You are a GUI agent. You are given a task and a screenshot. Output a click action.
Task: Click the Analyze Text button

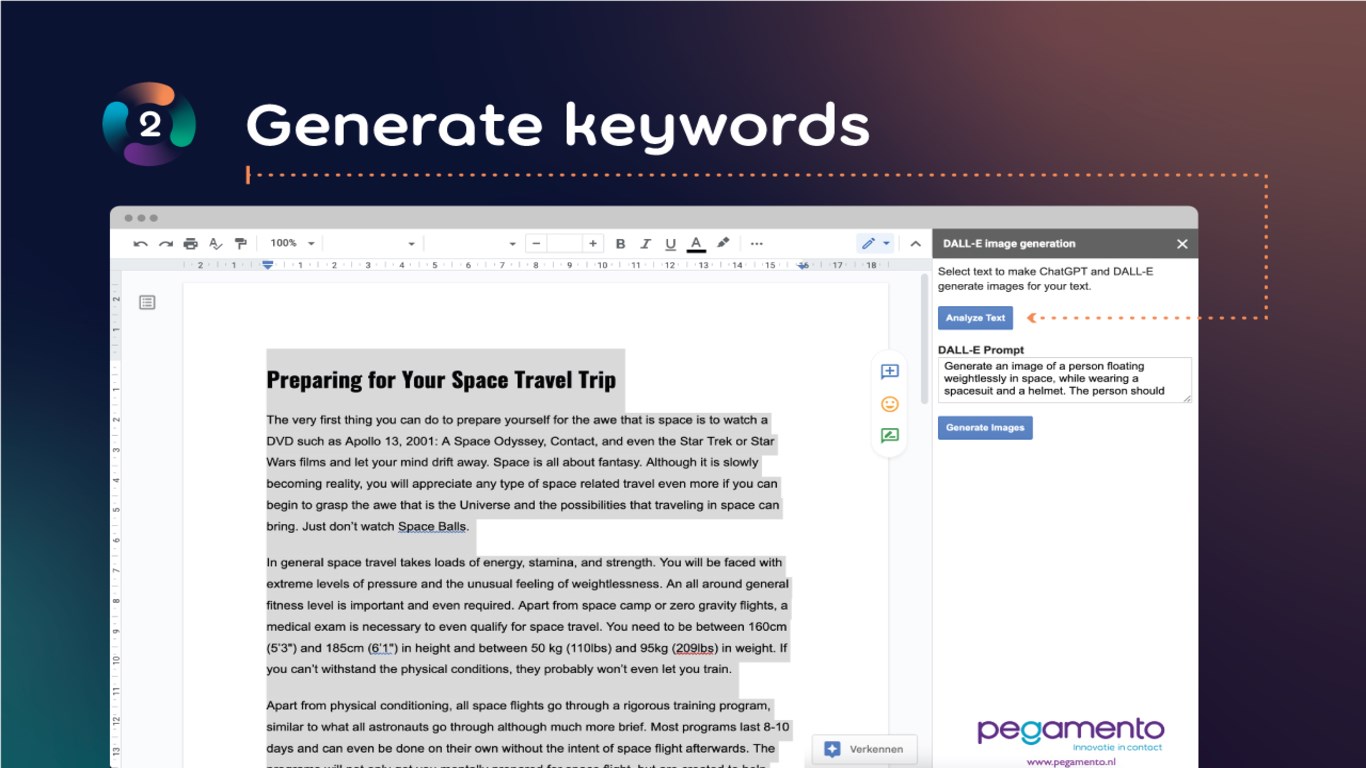pos(975,318)
